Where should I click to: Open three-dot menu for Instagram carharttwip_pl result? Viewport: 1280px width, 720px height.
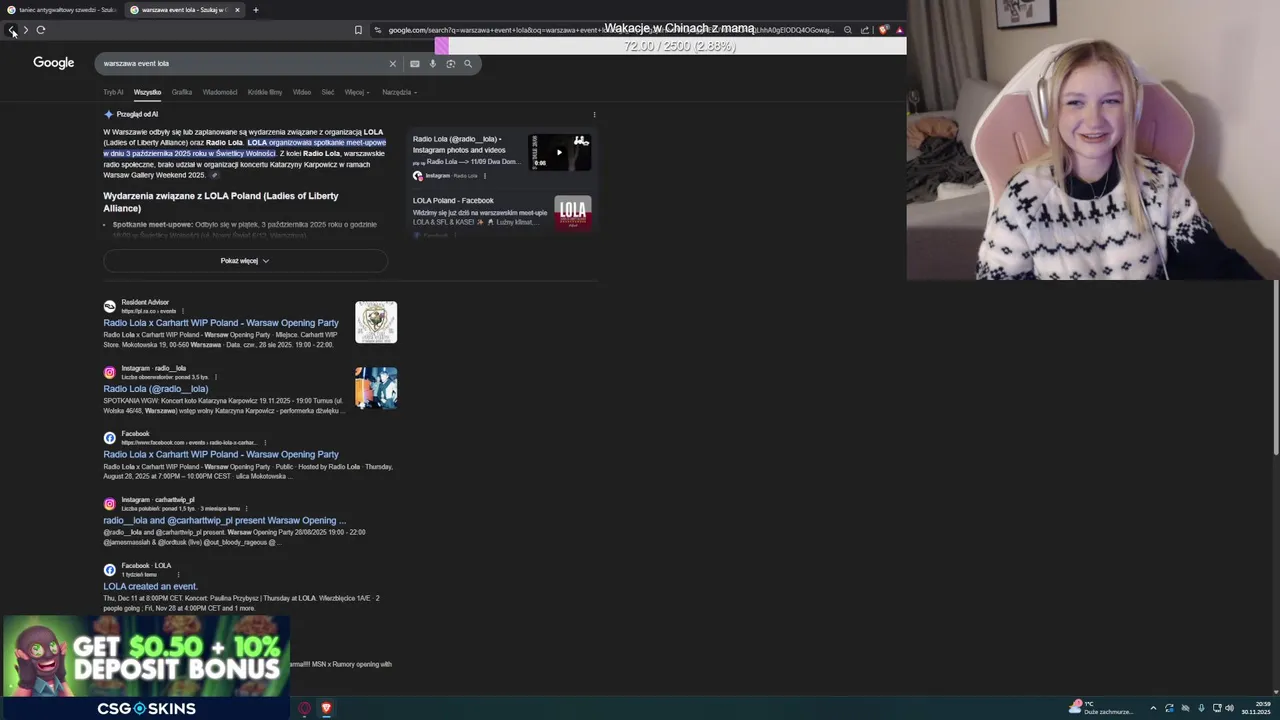(246, 508)
